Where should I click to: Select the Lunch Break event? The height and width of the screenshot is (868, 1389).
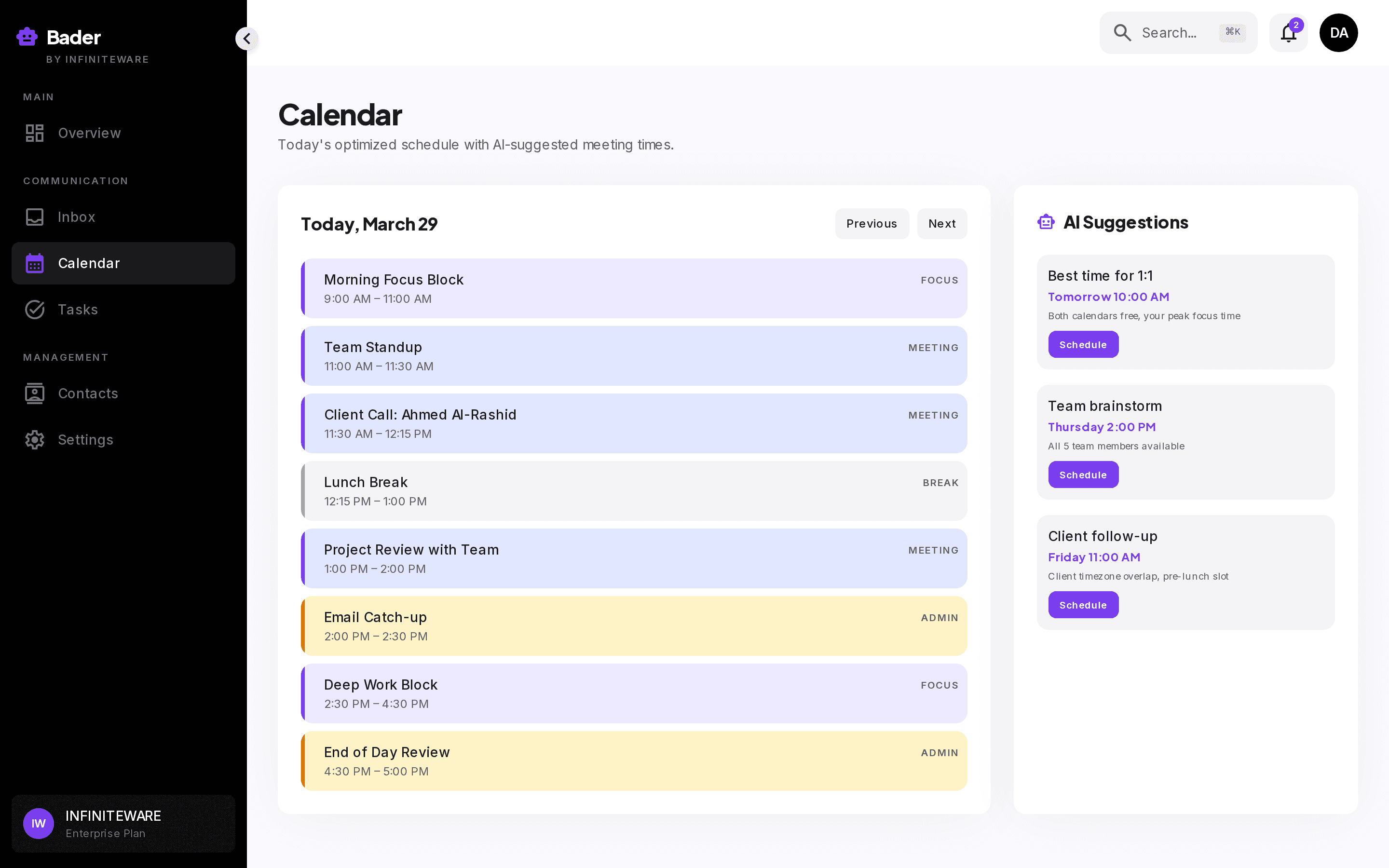(x=634, y=491)
